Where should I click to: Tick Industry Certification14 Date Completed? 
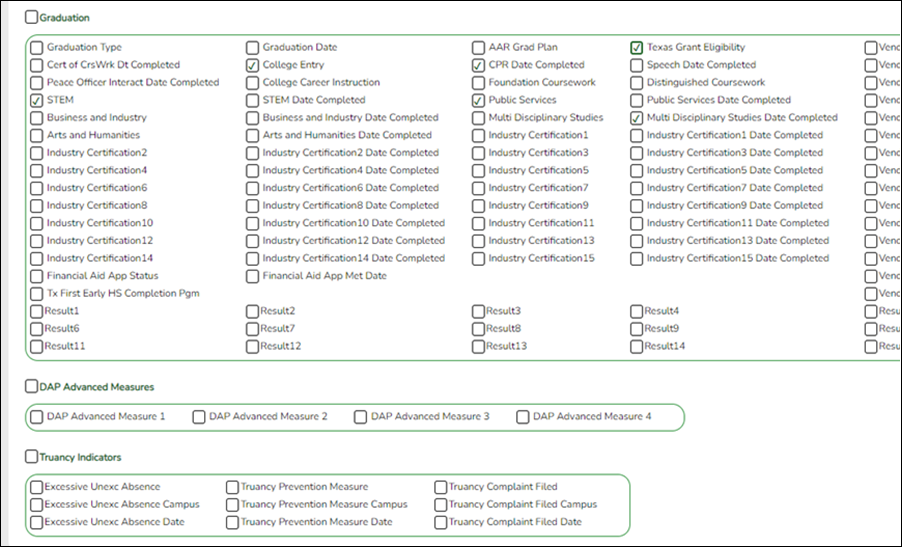point(253,259)
